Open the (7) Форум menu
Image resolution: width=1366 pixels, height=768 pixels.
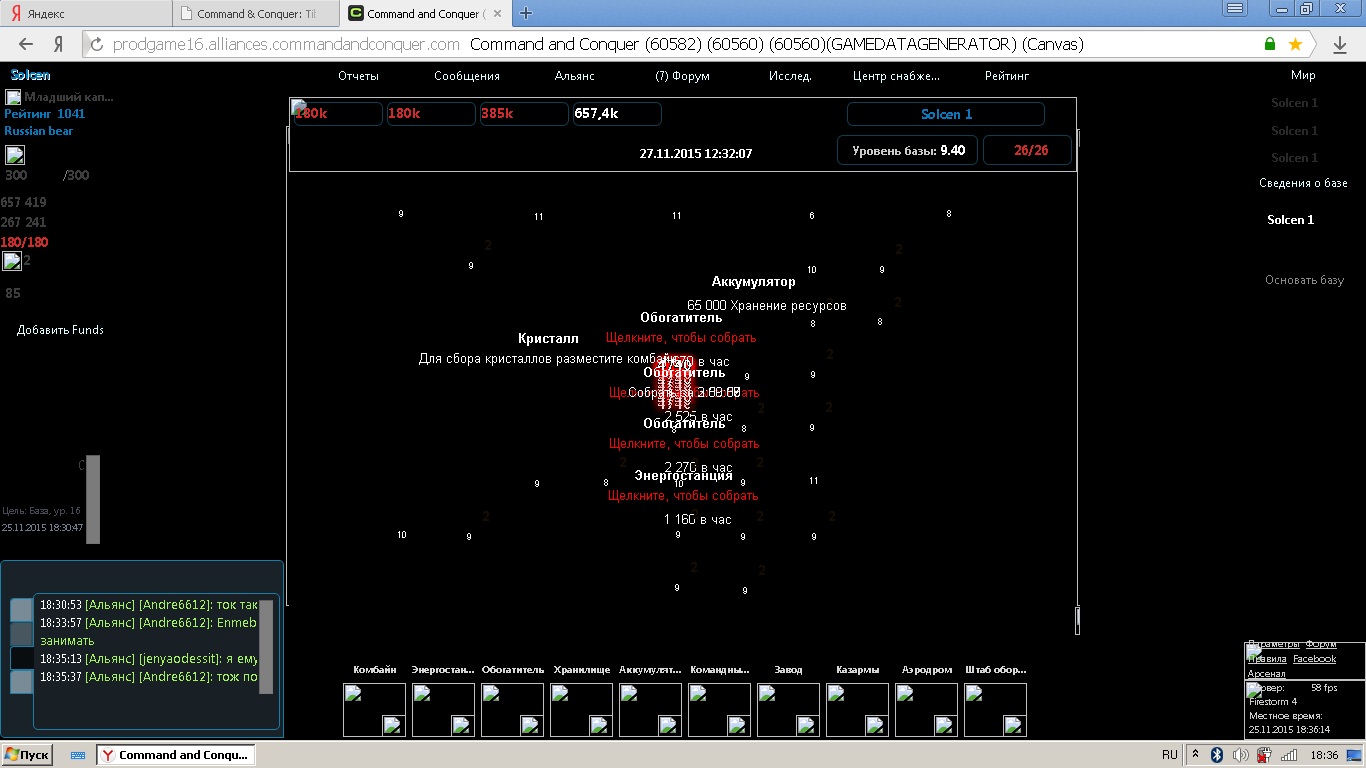pos(682,76)
